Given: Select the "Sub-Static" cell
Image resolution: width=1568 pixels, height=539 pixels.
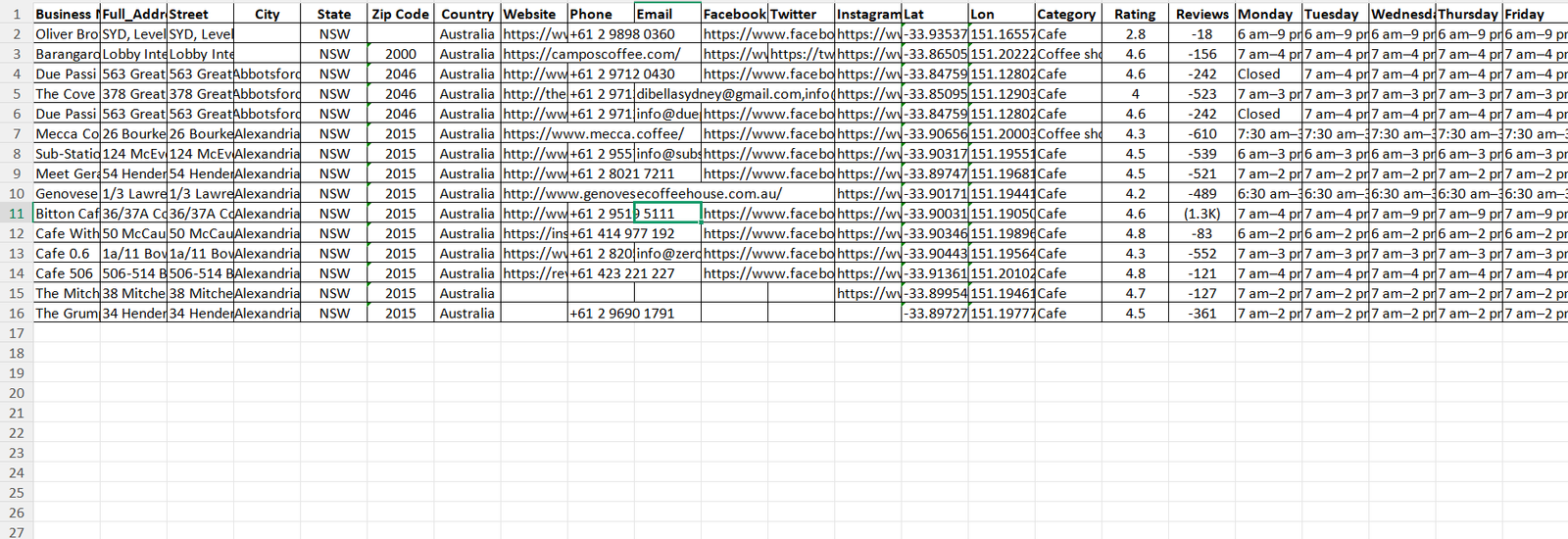Looking at the screenshot, I should (x=67, y=154).
